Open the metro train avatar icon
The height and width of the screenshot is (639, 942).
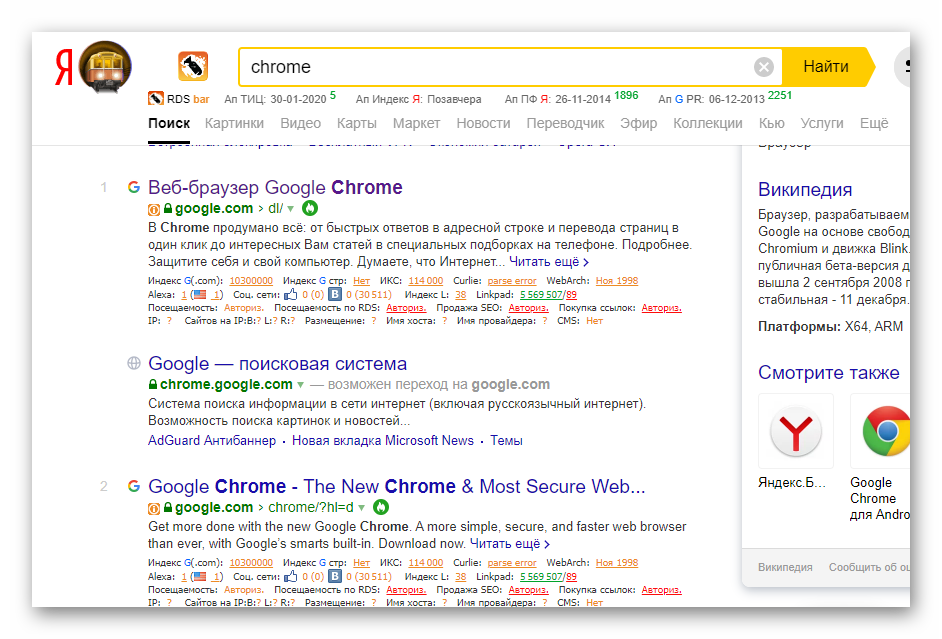[x=105, y=67]
